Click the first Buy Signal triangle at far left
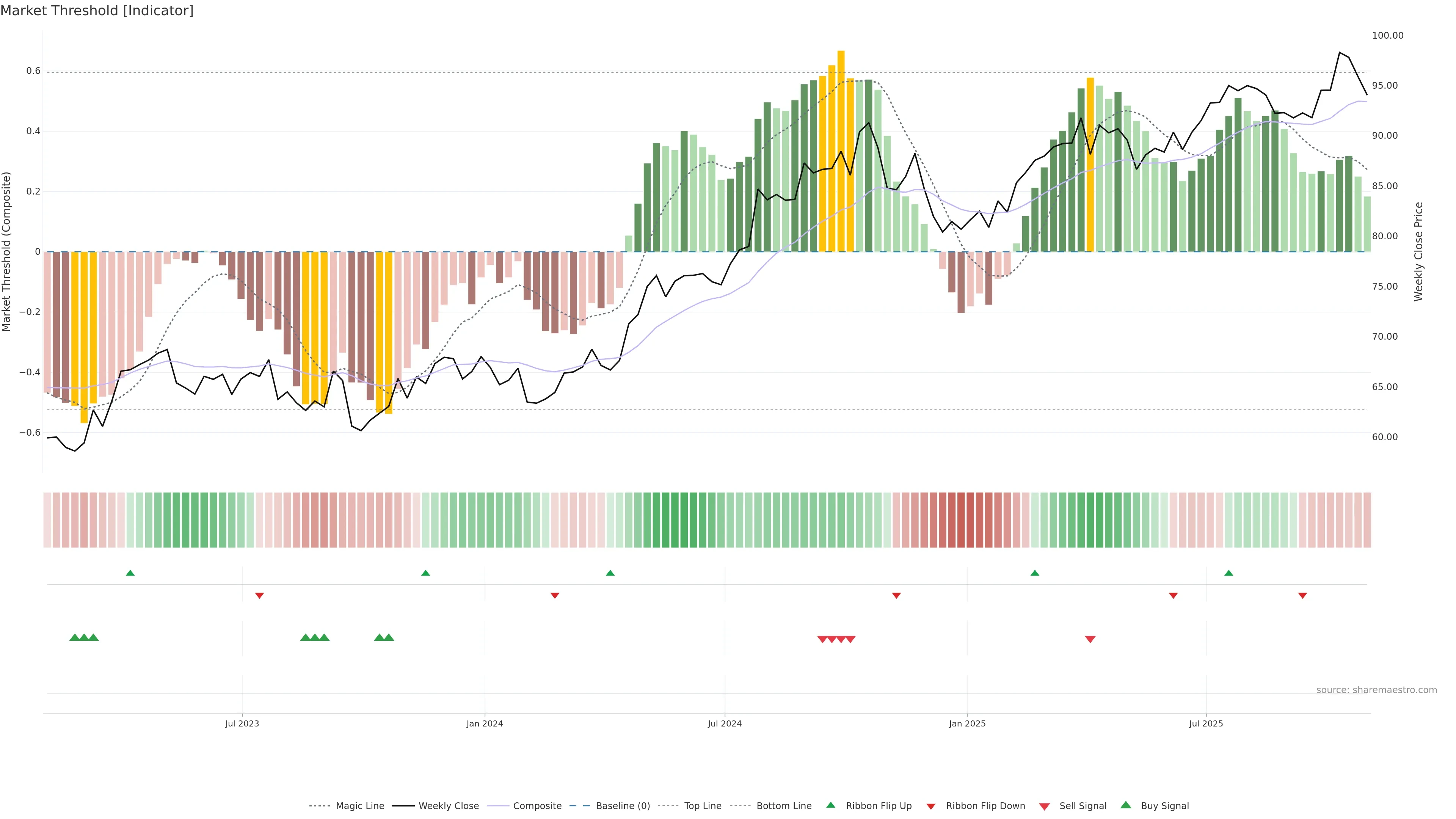 [74, 637]
